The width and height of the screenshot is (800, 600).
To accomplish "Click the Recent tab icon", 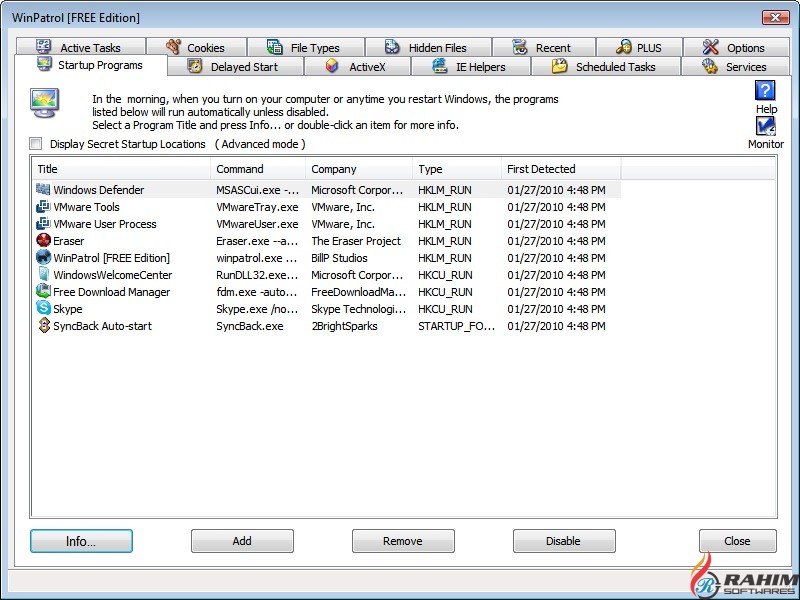I will [519, 47].
